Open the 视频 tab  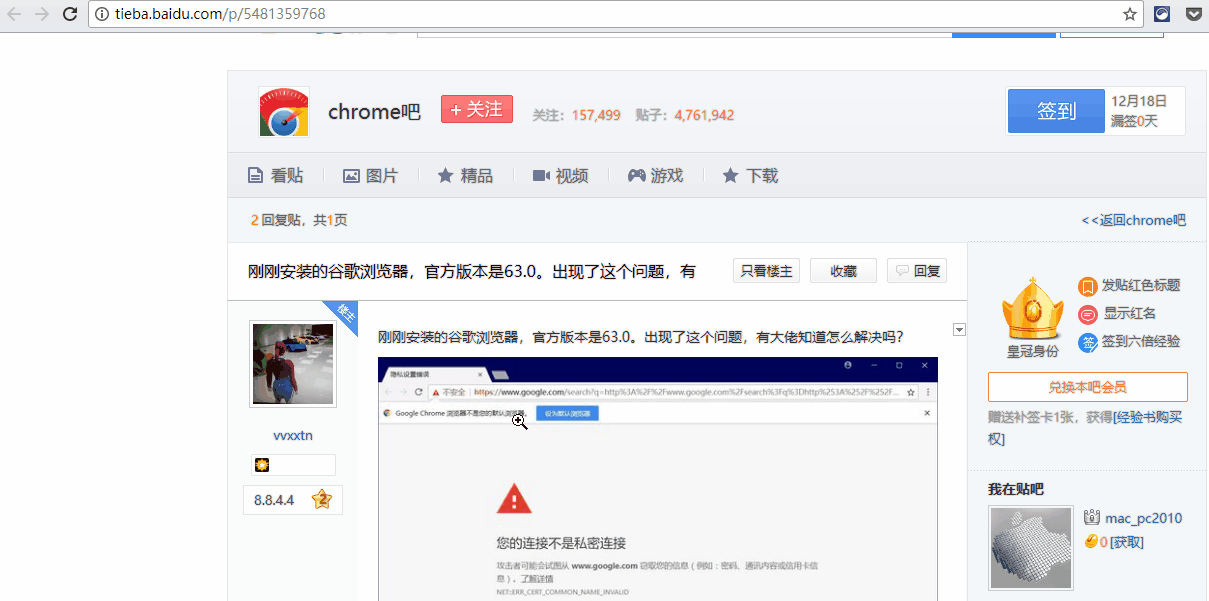tap(561, 176)
